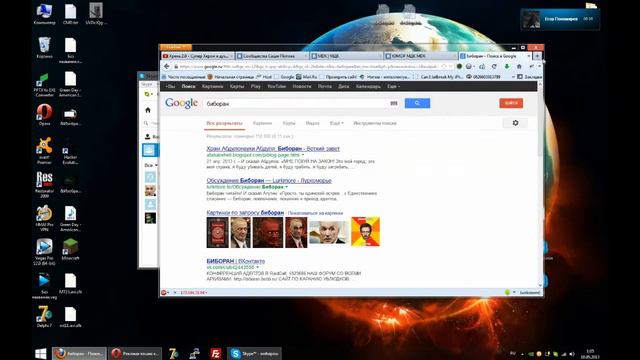Open the HMA Pro VPN desktop icon
Screen dimensions: 640x360
[x=44, y=218]
